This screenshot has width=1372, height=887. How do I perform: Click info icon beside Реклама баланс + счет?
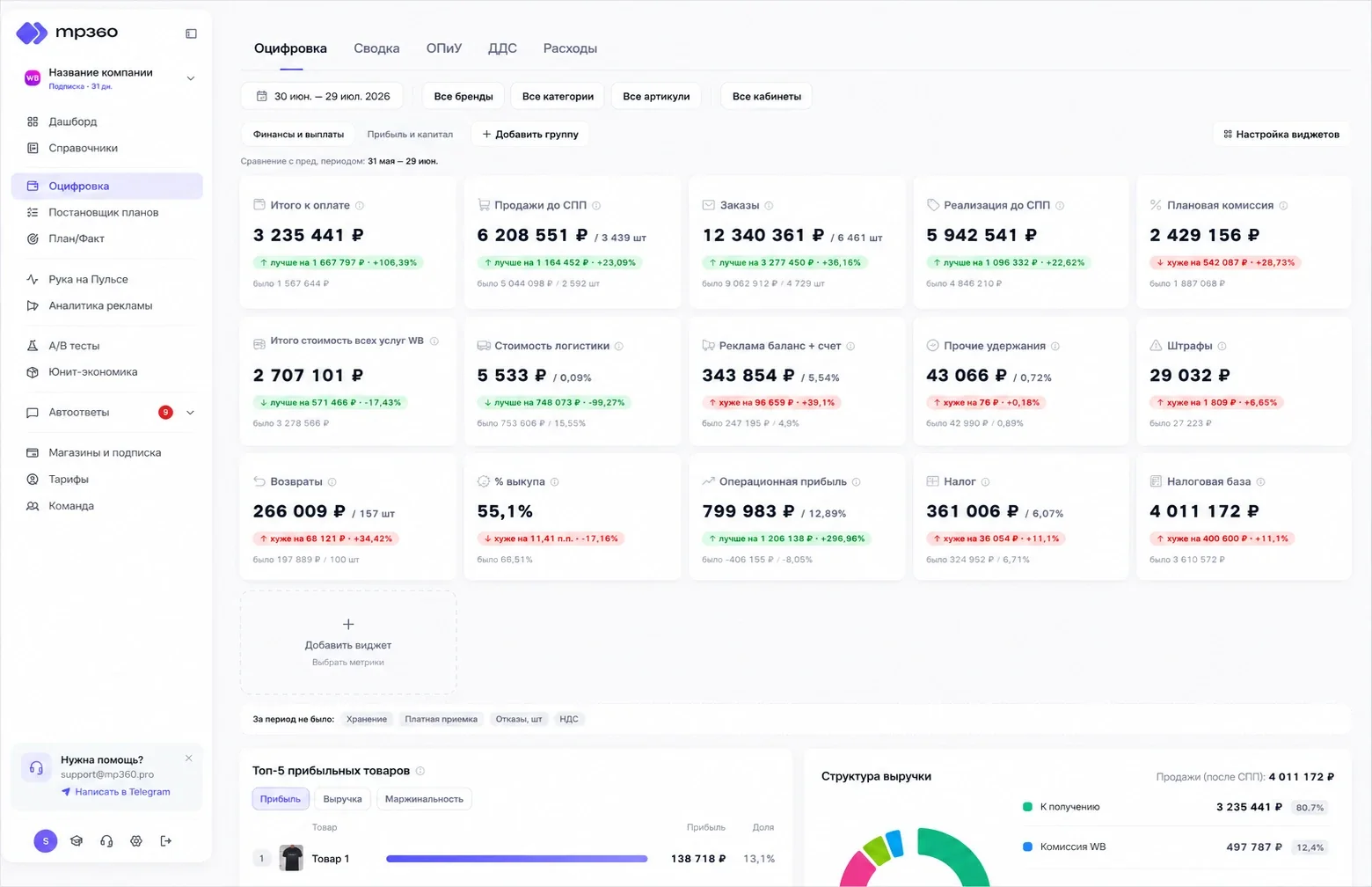point(850,347)
